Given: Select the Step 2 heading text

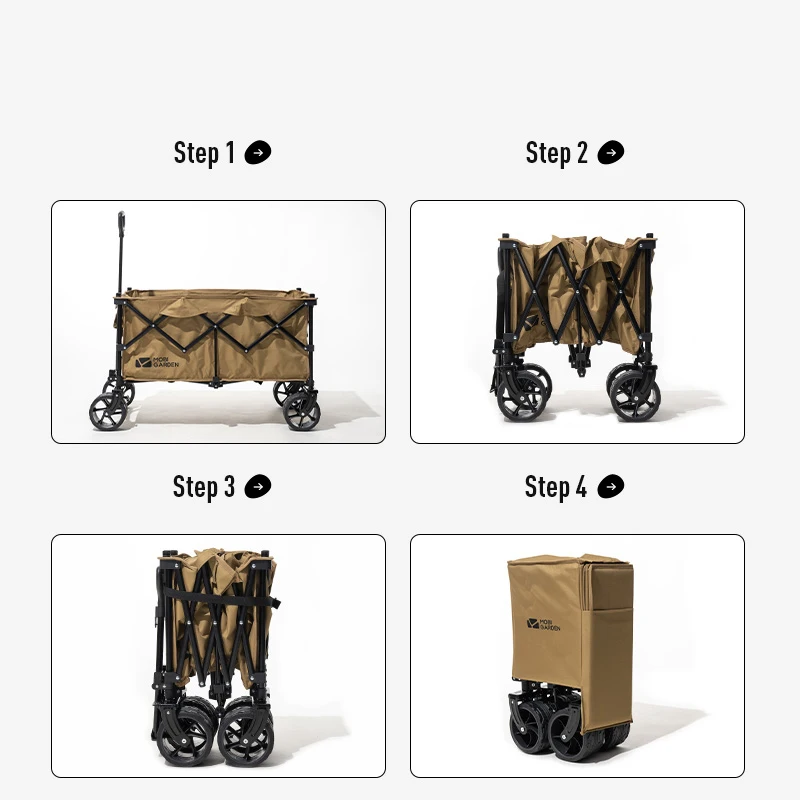Looking at the screenshot, I should (x=557, y=153).
